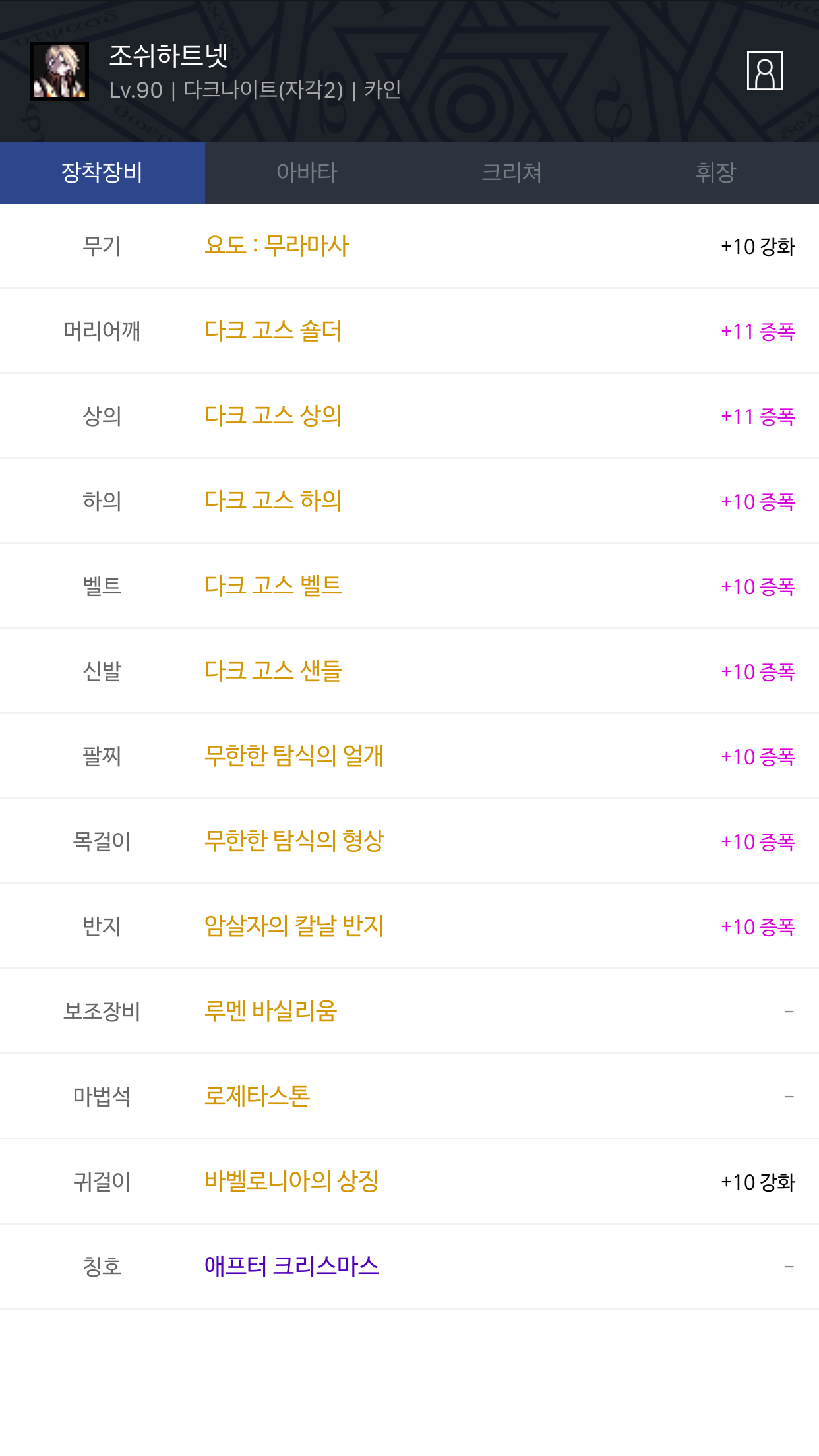819x1456 pixels.
Task: Tap the 암살자의 칼날 반지 ring
Action: 294,926
